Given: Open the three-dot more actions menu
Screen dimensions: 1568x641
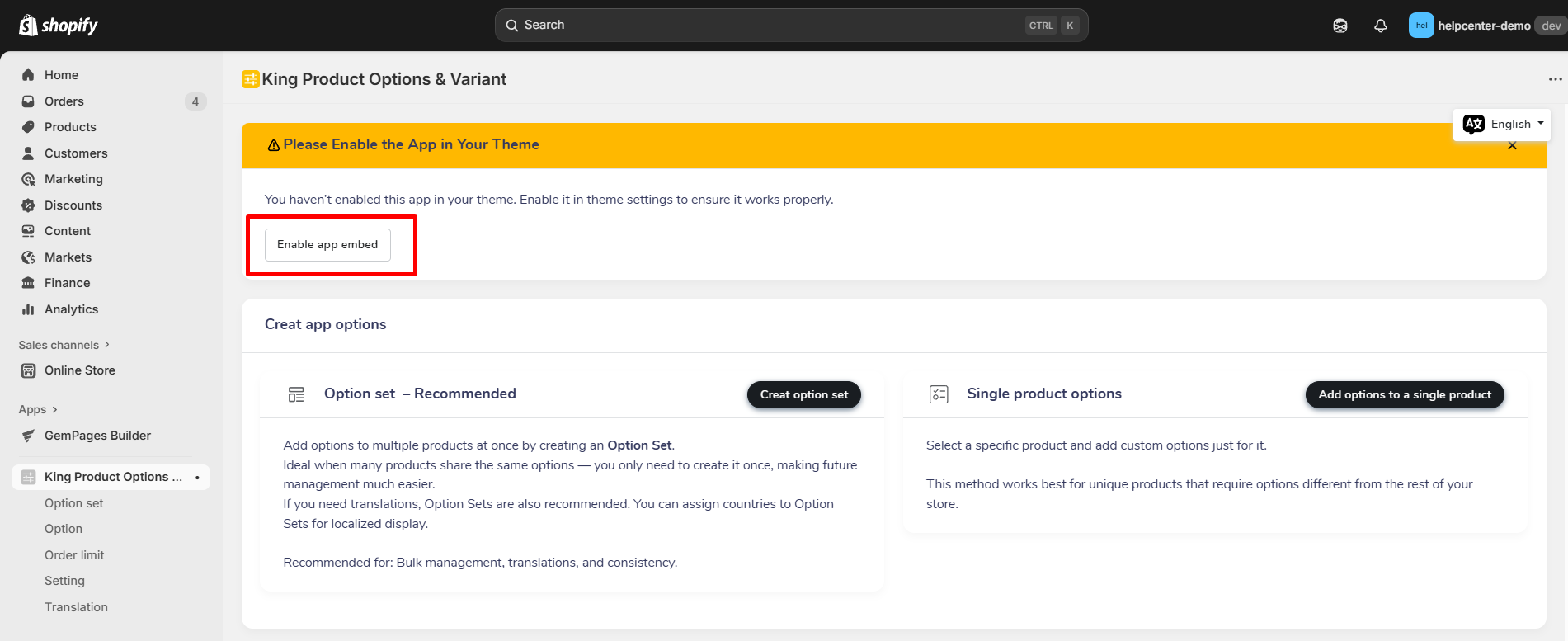Looking at the screenshot, I should pos(1555,79).
